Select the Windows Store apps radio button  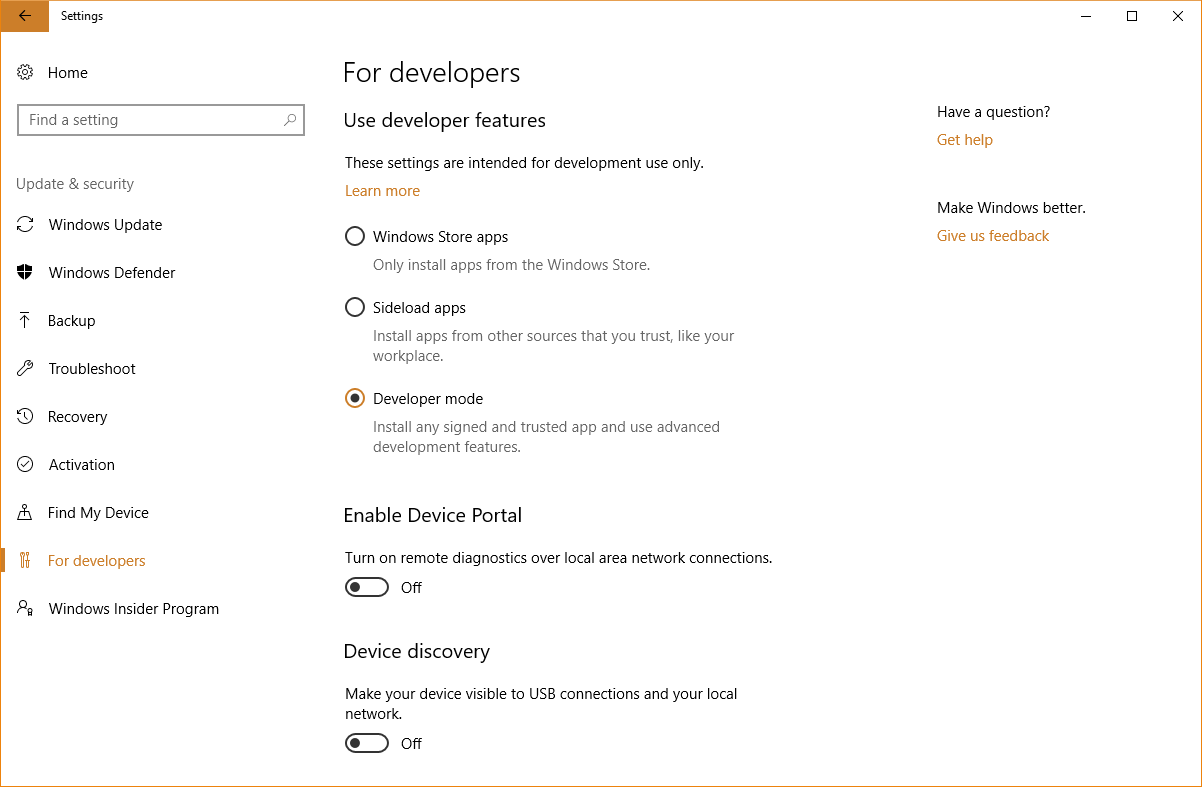click(x=355, y=237)
